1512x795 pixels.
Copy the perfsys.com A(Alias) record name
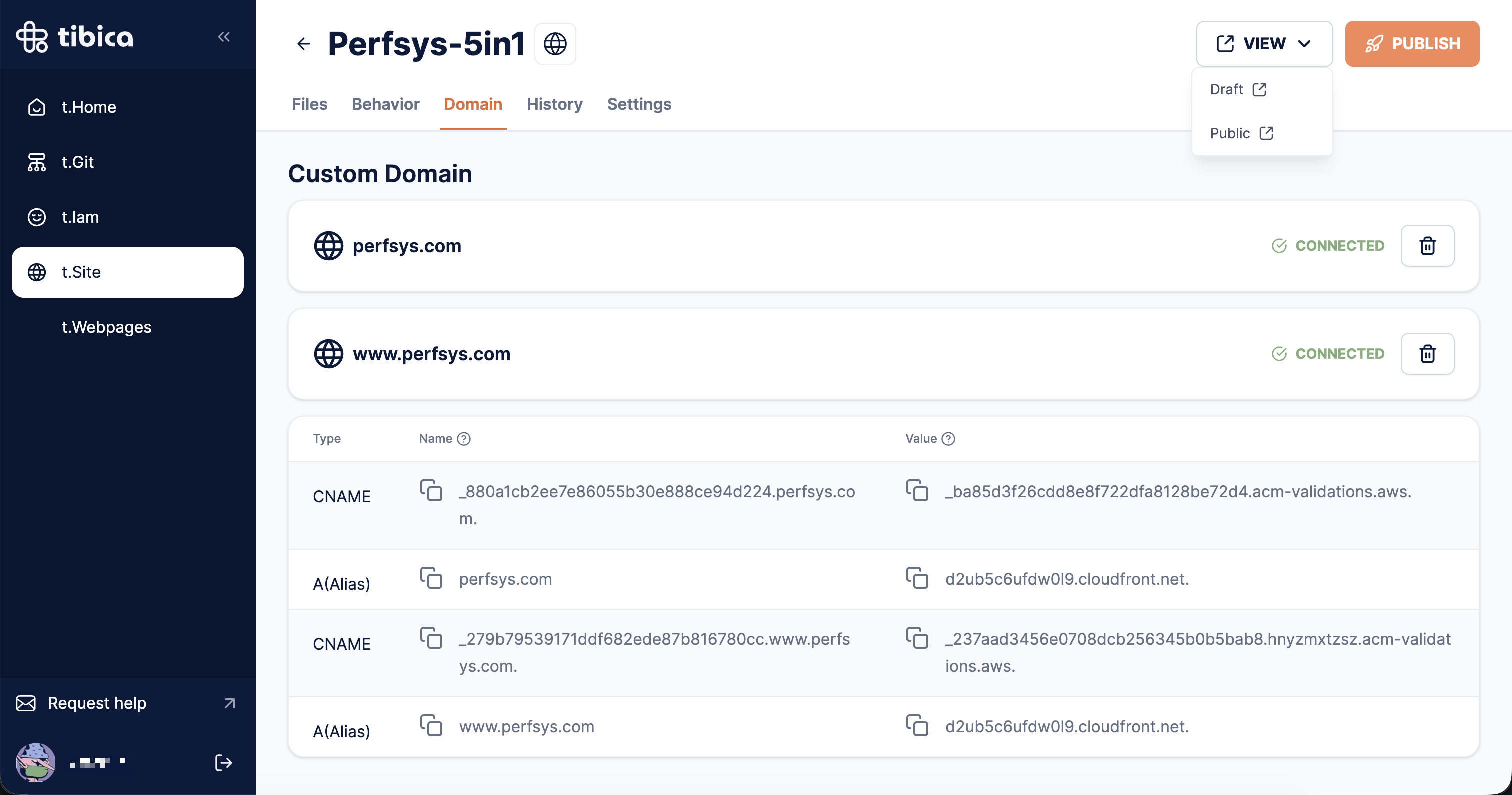click(431, 578)
